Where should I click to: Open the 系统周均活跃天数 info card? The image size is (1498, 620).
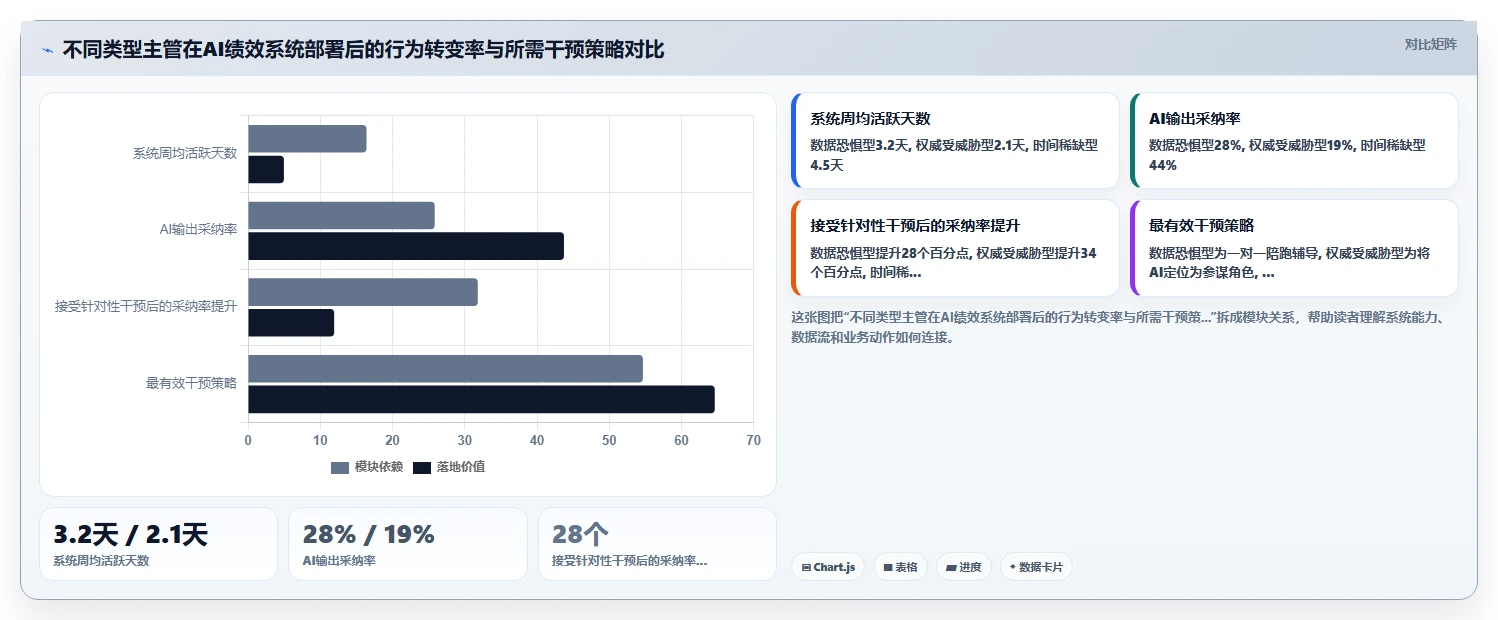pyautogui.click(x=955, y=141)
